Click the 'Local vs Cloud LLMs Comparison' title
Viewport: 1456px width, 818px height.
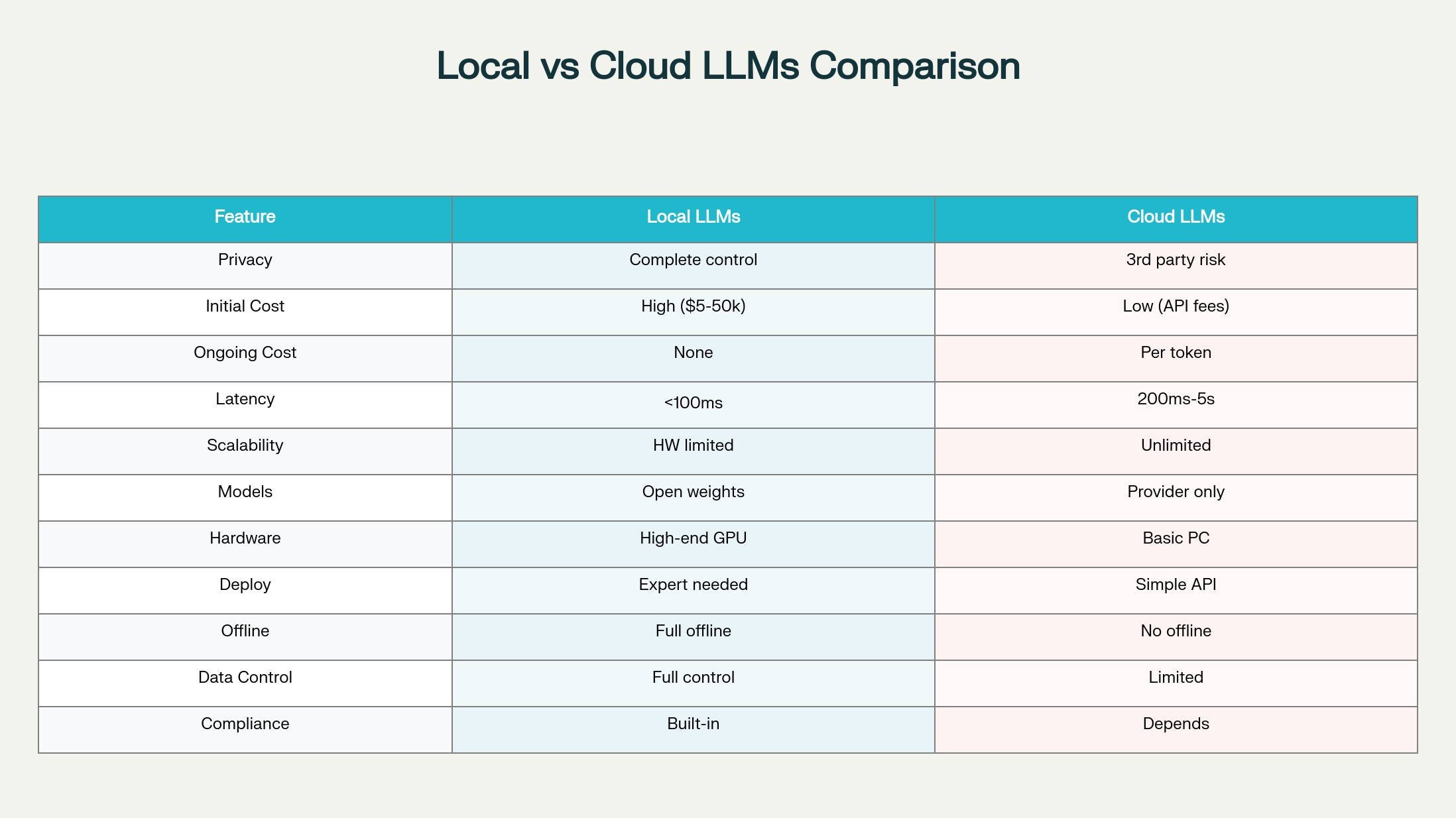728,66
